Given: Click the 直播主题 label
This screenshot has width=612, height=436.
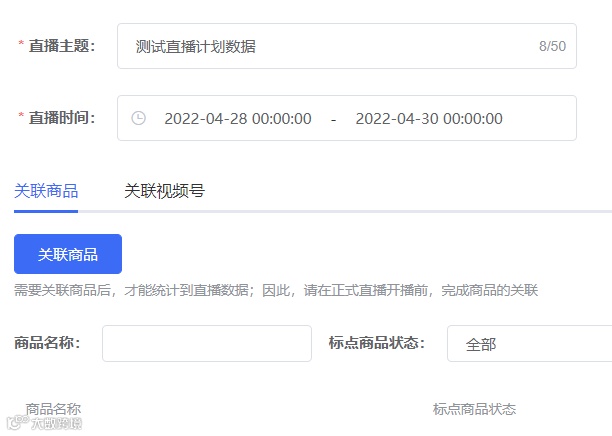Looking at the screenshot, I should 62,46.
